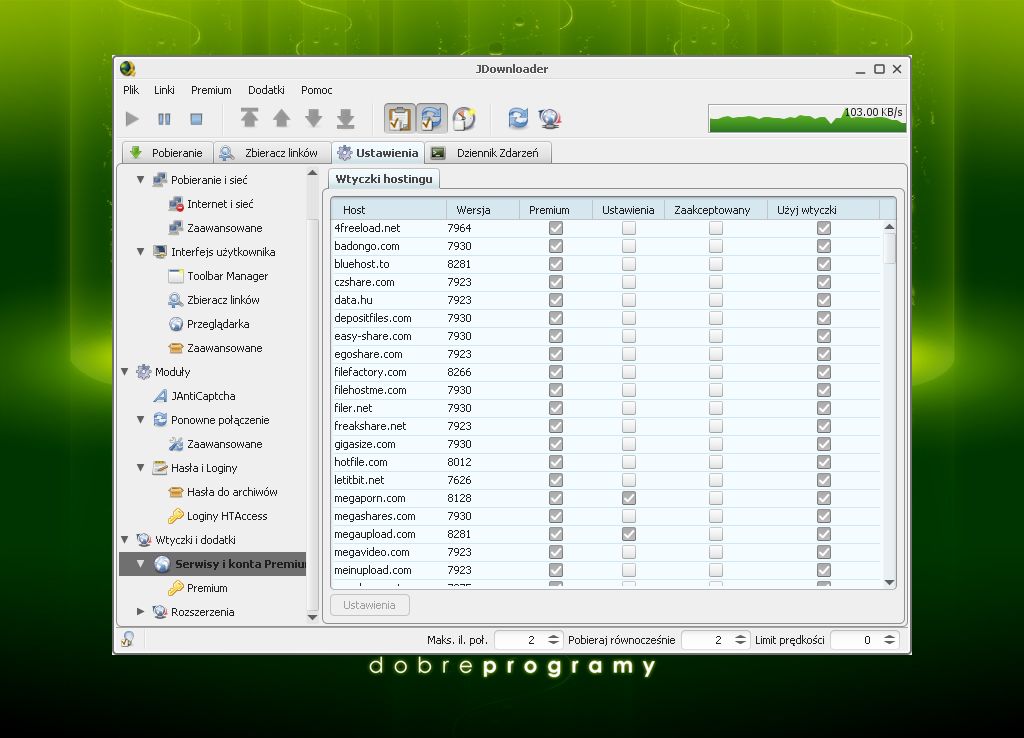The height and width of the screenshot is (738, 1024).
Task: Stop all downloads with the stop icon
Action: [196, 119]
